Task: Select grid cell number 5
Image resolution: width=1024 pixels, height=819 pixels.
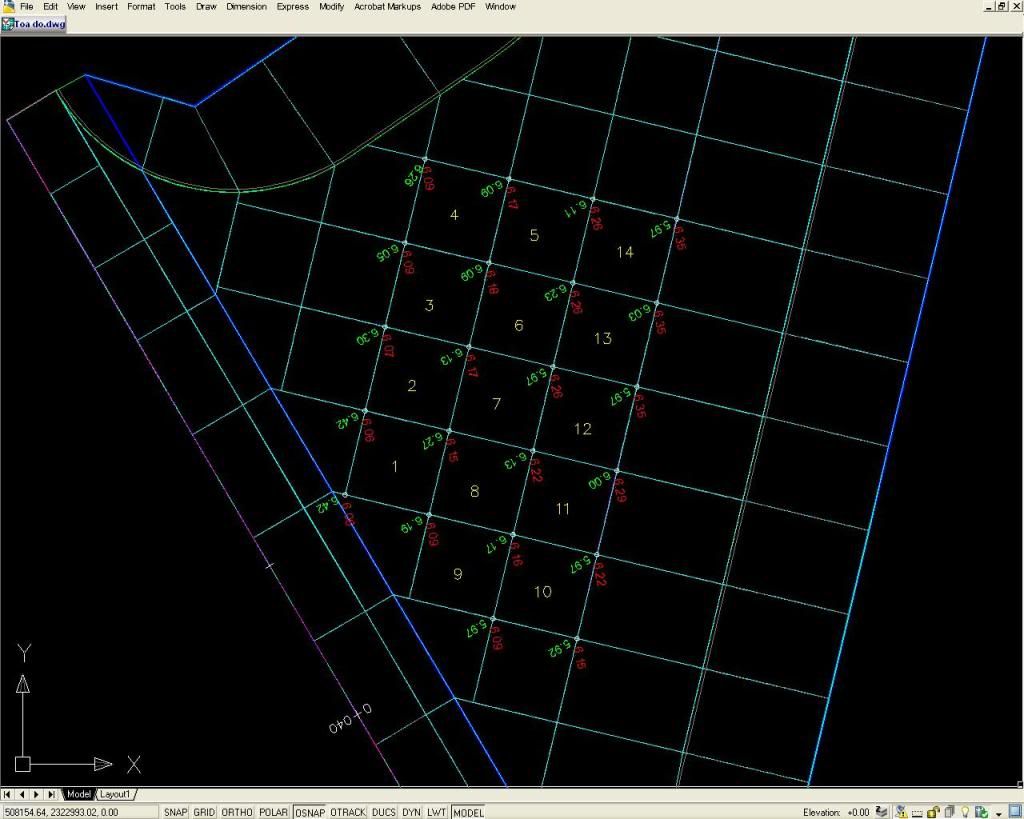Action: click(534, 235)
